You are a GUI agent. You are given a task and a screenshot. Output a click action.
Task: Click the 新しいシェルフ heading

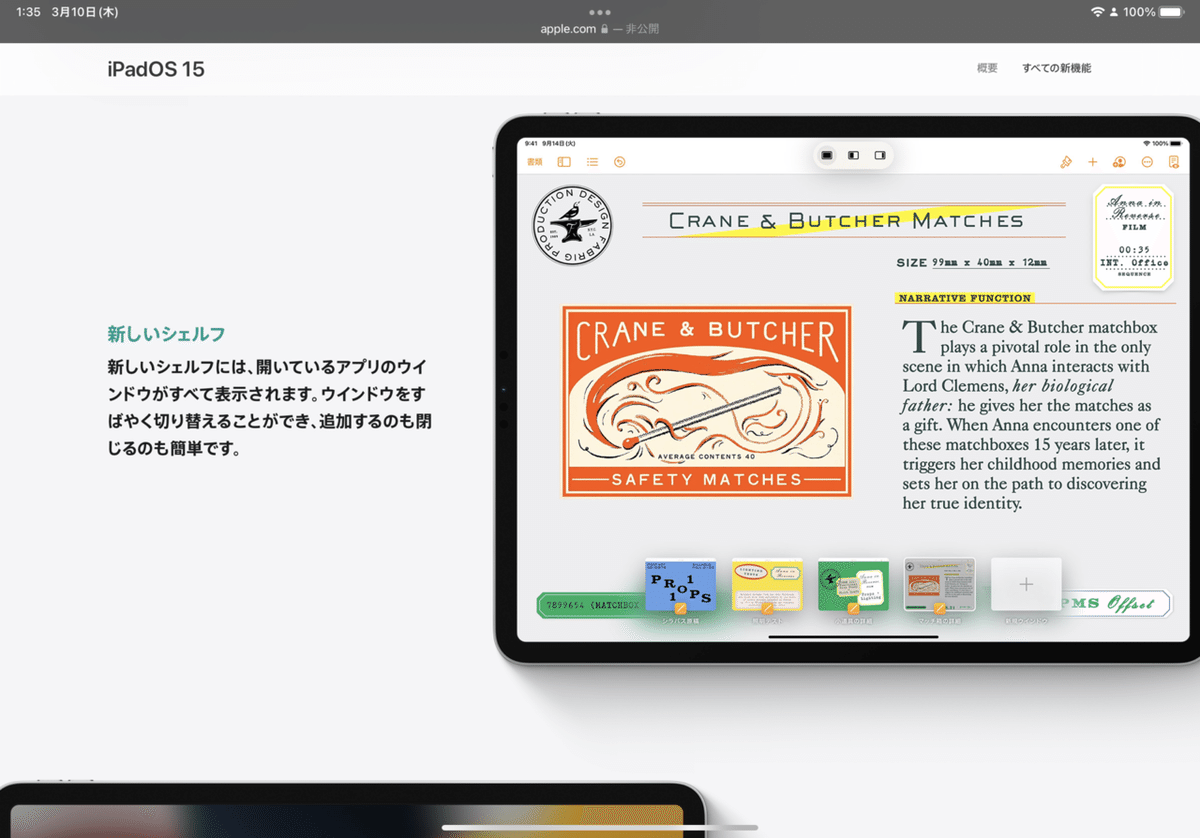(167, 334)
